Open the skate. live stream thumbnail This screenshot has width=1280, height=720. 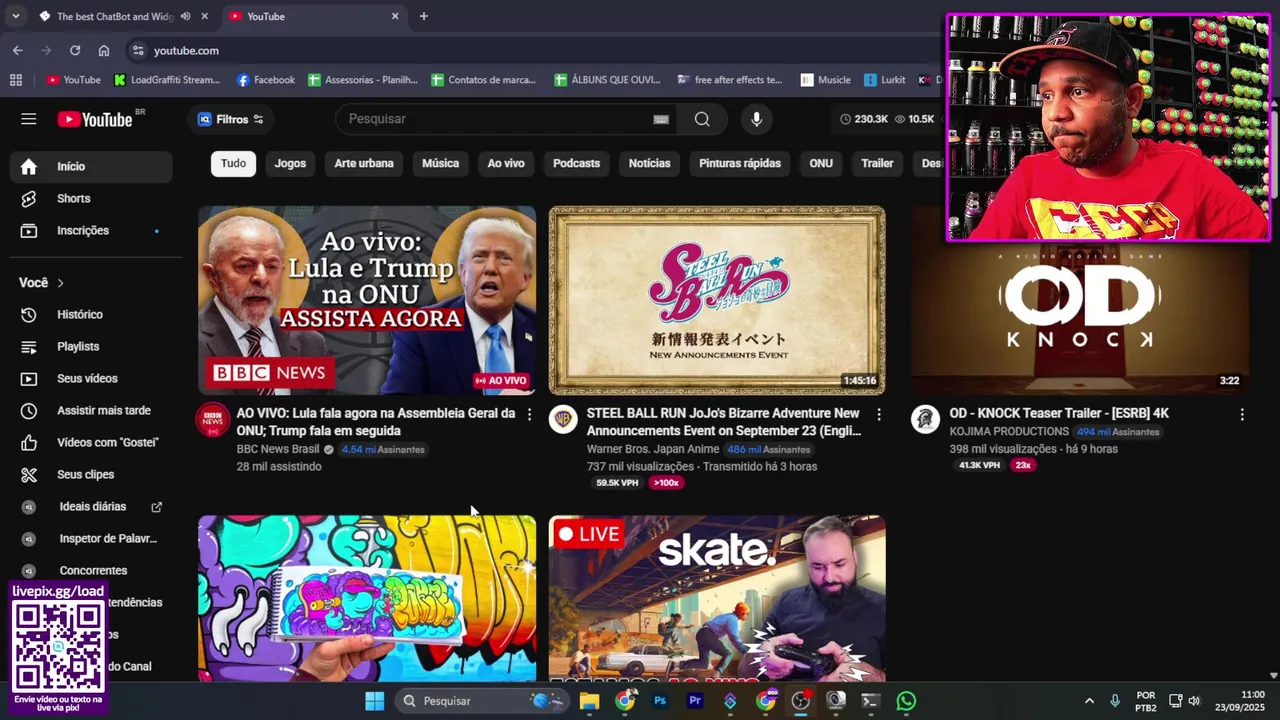click(717, 598)
